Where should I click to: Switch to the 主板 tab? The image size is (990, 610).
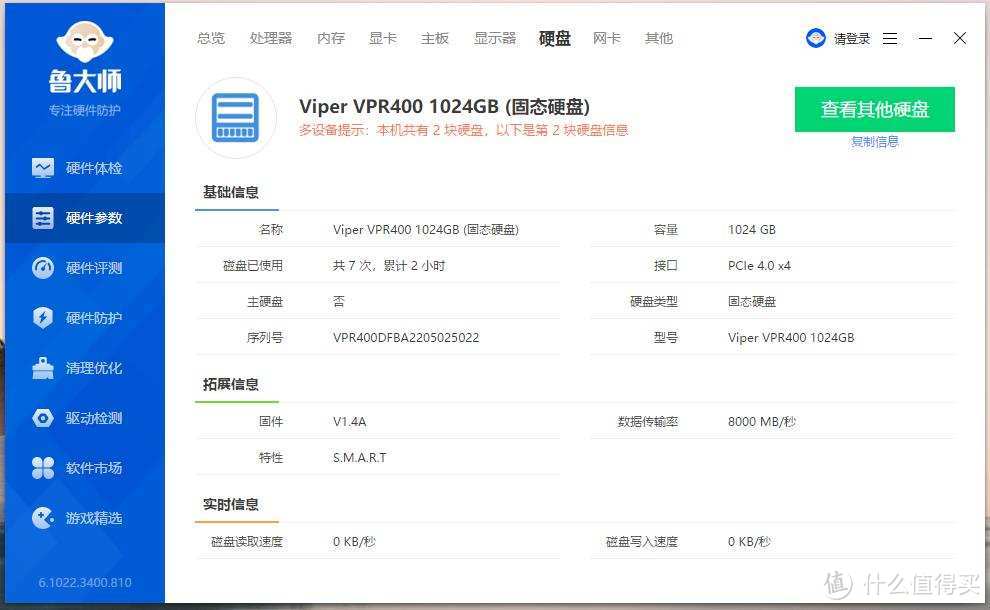(x=435, y=39)
